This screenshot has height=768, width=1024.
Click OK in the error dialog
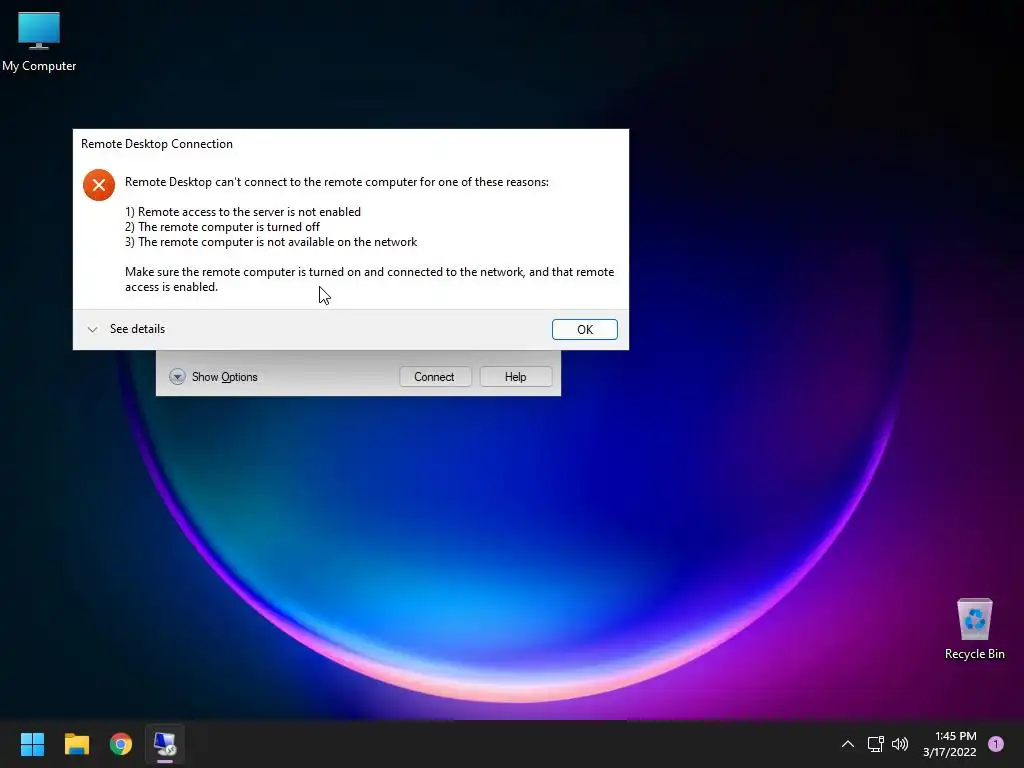click(x=584, y=329)
